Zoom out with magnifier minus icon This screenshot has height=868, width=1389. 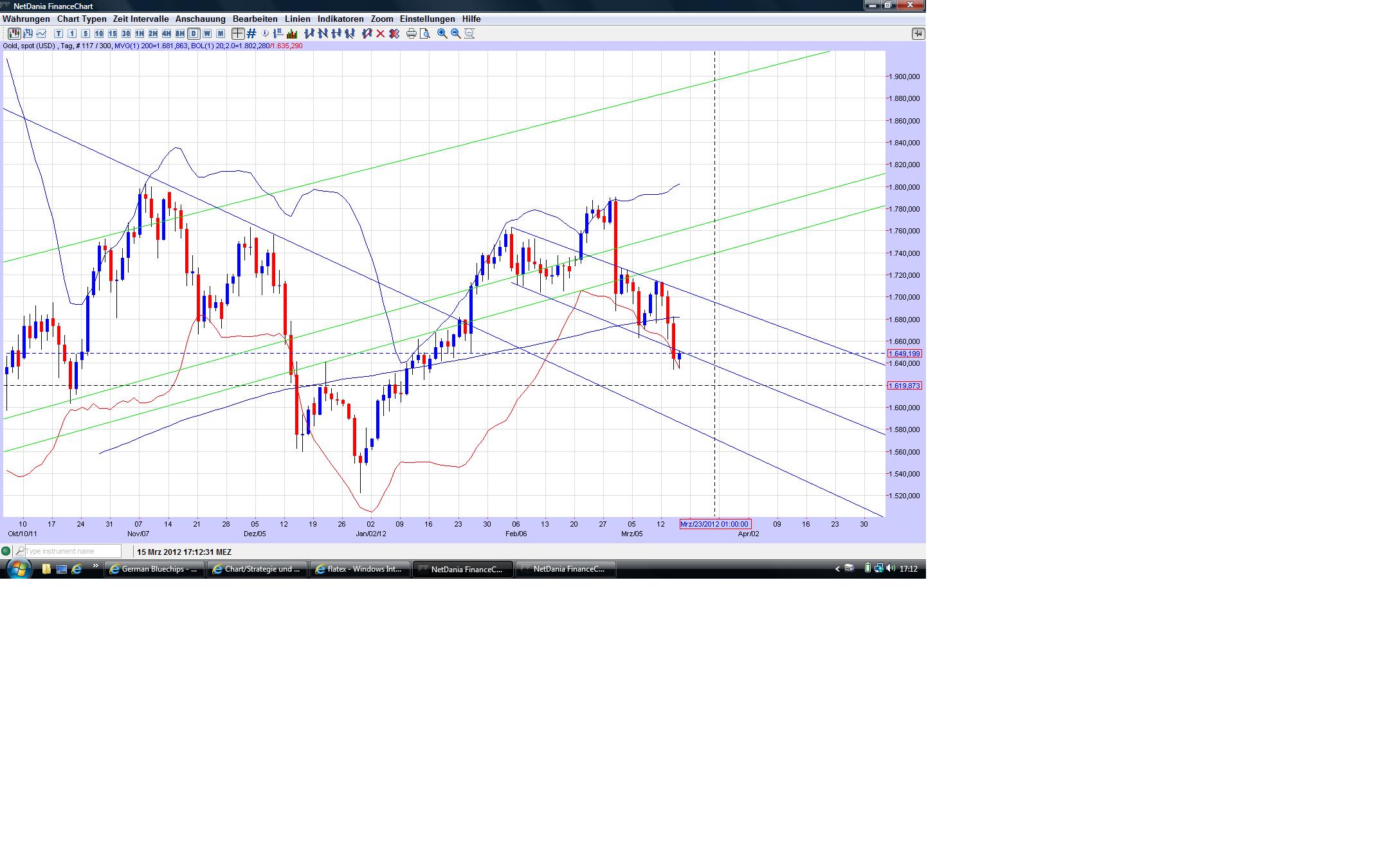tap(455, 33)
